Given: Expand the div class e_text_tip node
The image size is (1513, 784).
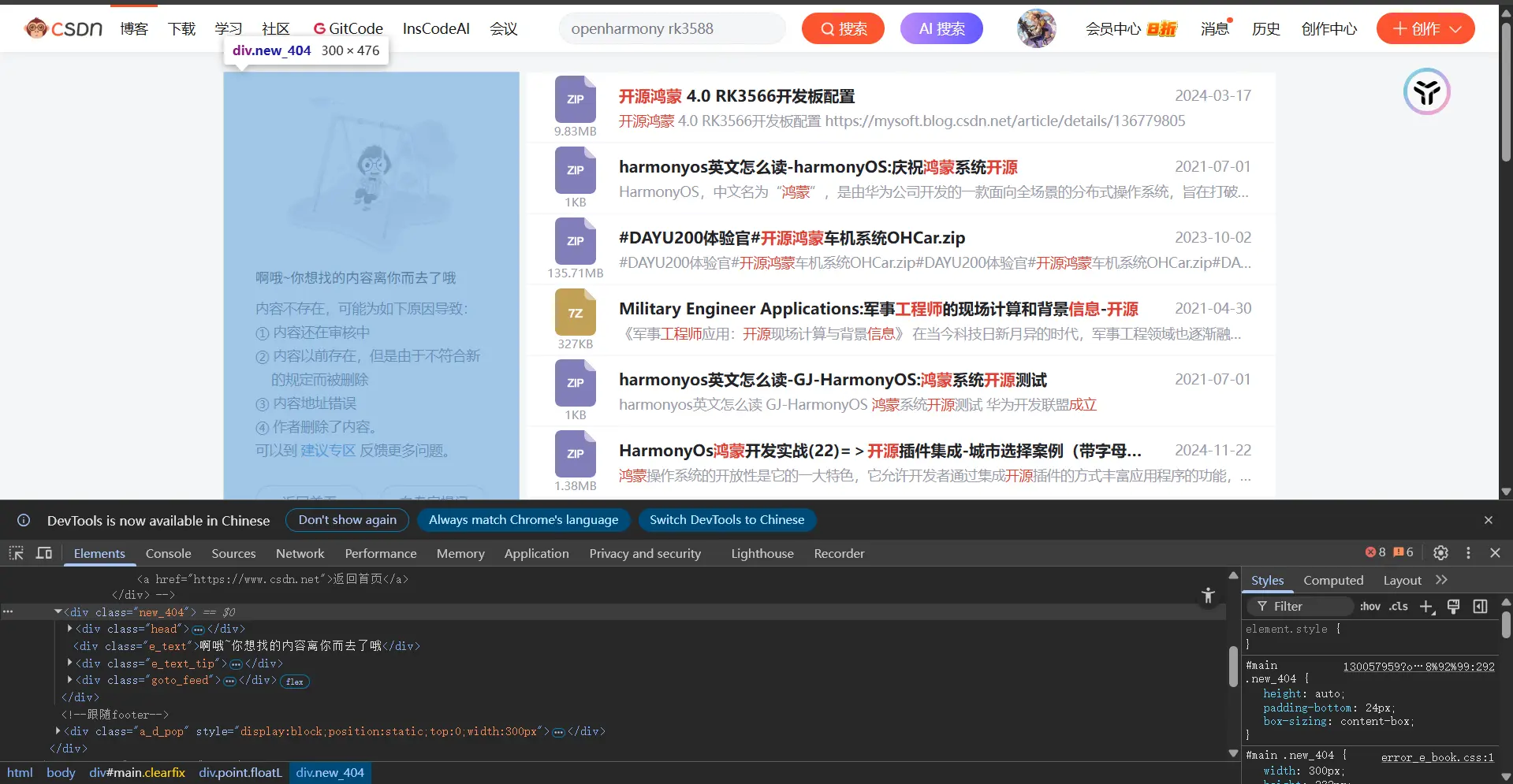Looking at the screenshot, I should coord(69,663).
